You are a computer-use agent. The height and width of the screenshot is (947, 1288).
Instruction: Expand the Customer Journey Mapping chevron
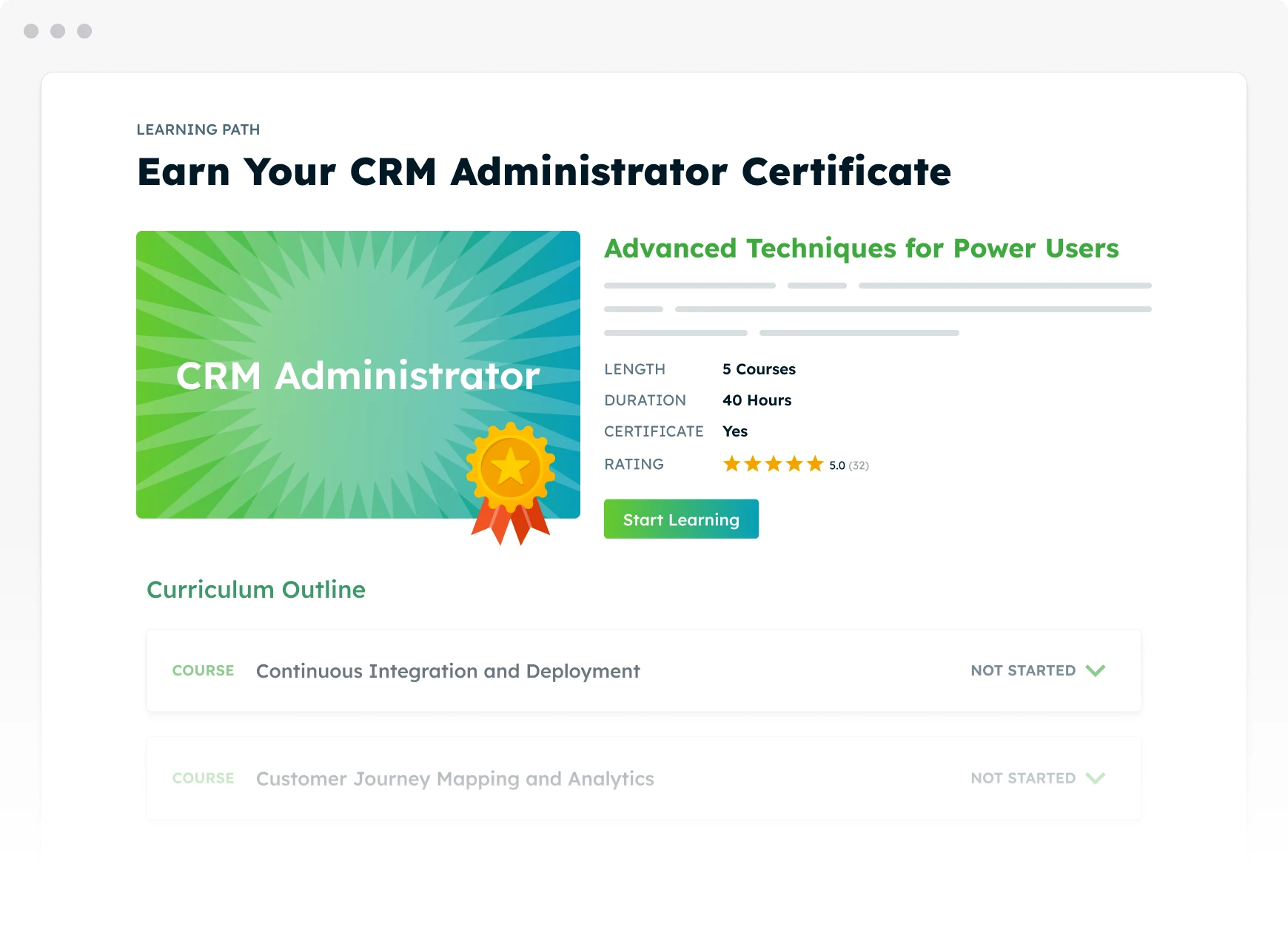click(1095, 778)
